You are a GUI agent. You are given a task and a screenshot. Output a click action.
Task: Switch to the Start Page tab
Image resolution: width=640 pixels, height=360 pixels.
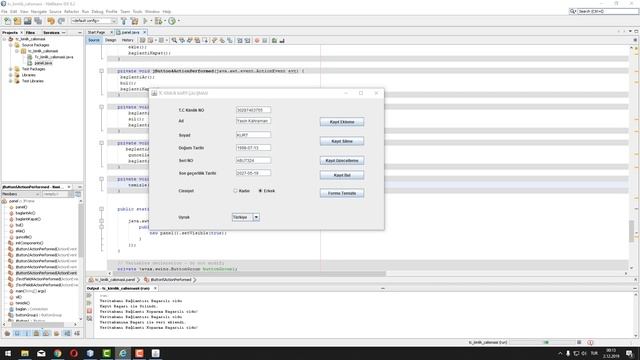(x=97, y=32)
